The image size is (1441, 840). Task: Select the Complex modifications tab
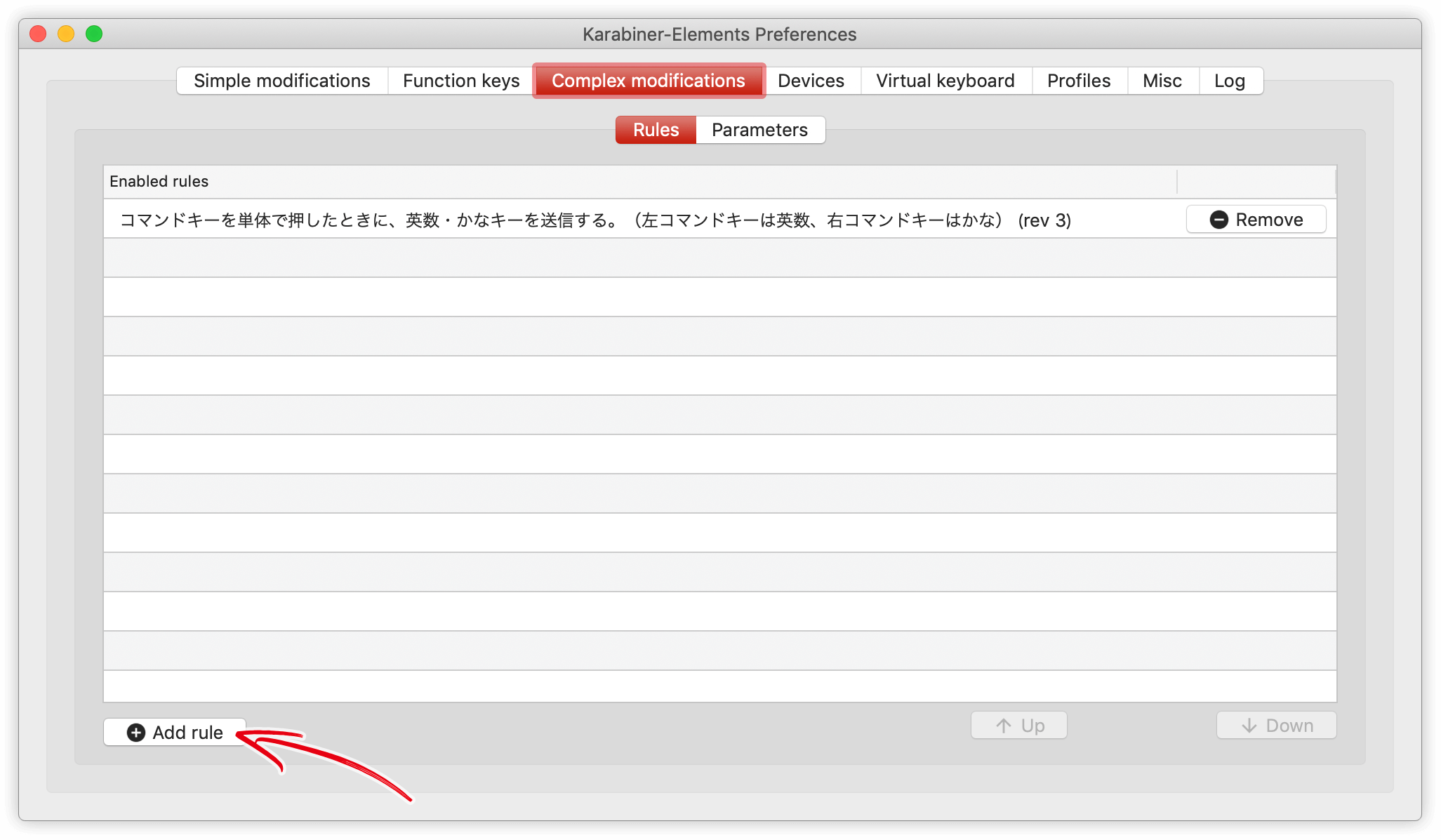coord(649,81)
